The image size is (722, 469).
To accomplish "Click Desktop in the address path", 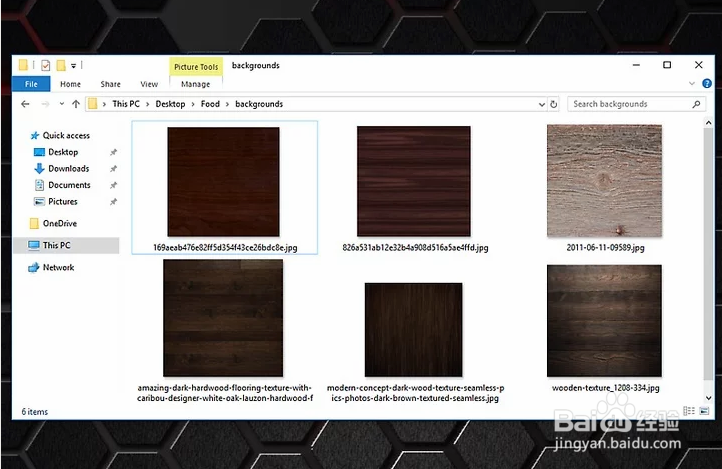I will coord(170,104).
